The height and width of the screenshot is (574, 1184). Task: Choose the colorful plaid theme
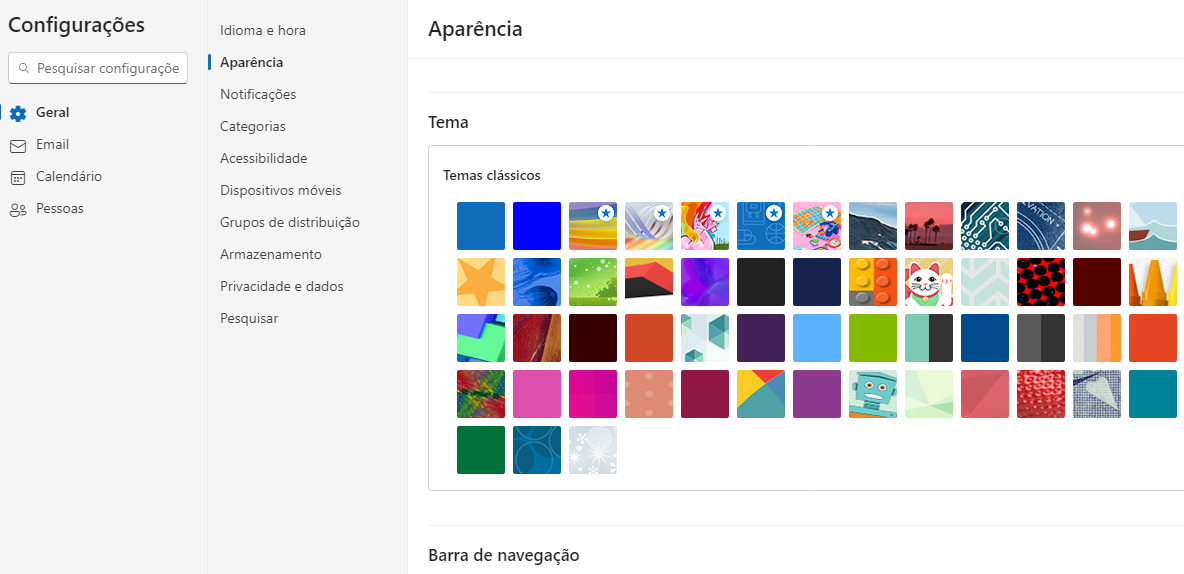tap(481, 393)
